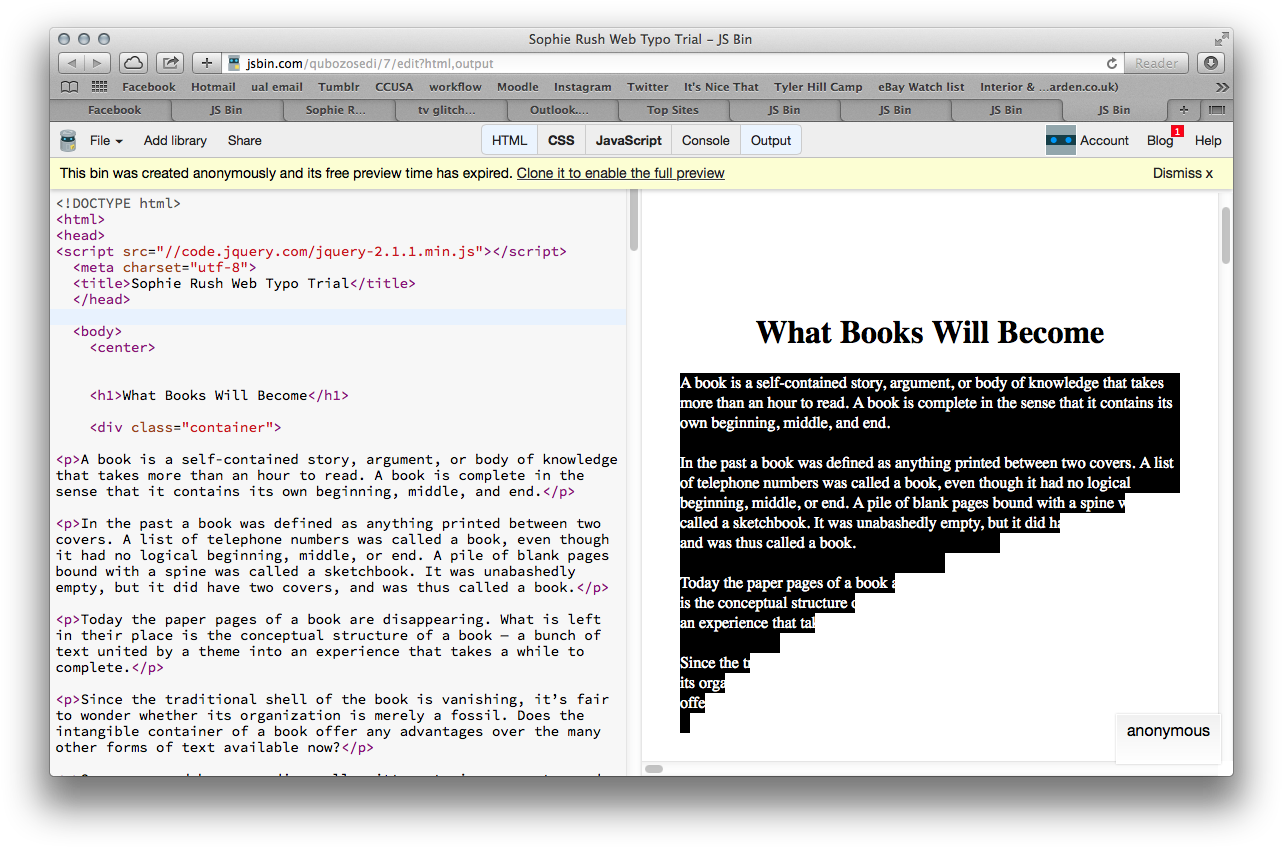Open the Blog link
This screenshot has height=847, width=1282.
(x=1160, y=141)
